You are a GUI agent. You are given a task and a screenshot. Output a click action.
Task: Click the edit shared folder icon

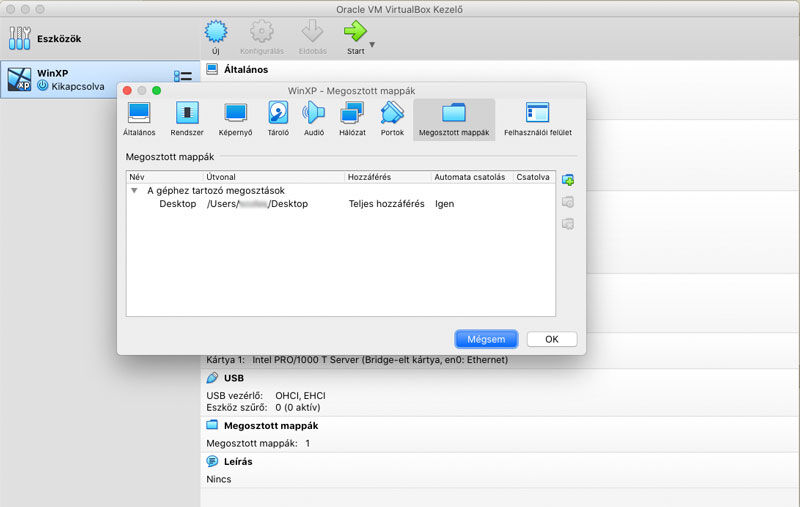(x=568, y=202)
